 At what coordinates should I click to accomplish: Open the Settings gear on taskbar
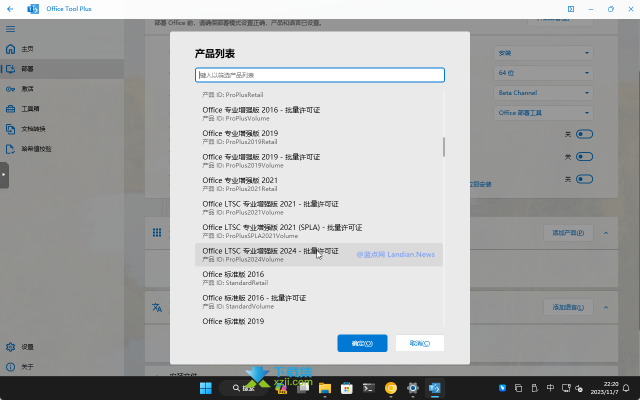413,388
